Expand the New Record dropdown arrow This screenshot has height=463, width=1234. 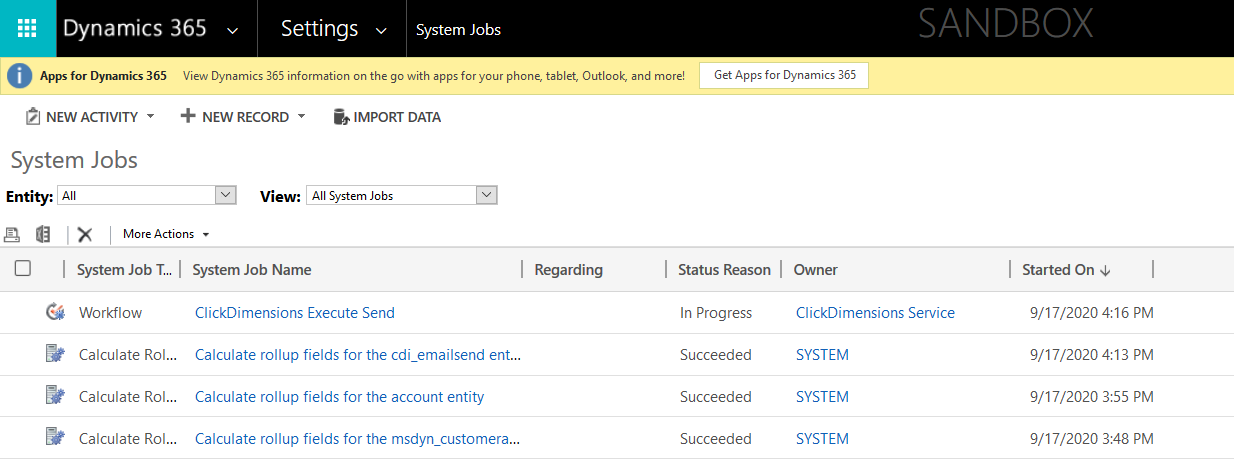[x=301, y=116]
